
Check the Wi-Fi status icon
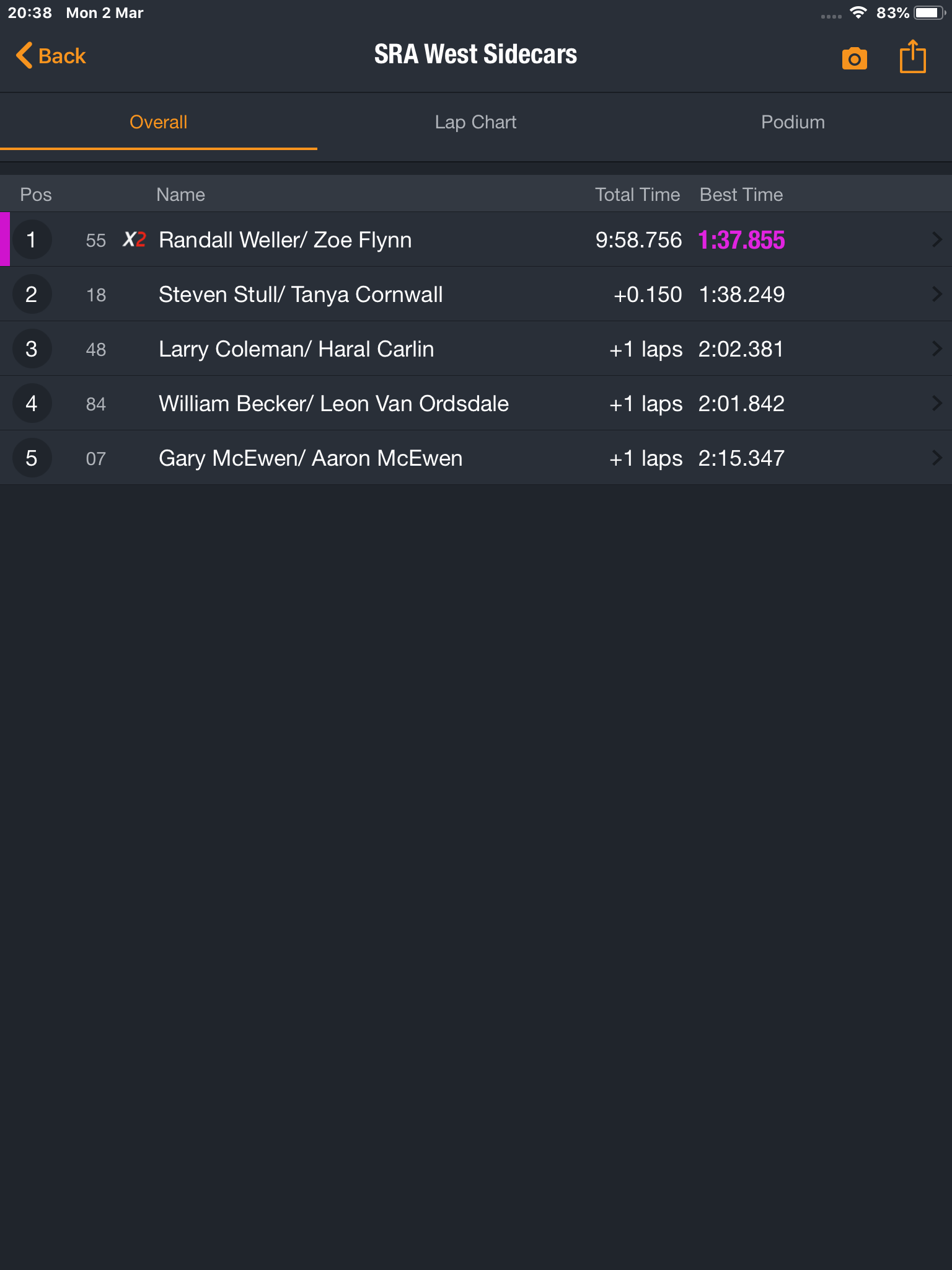coord(858,13)
